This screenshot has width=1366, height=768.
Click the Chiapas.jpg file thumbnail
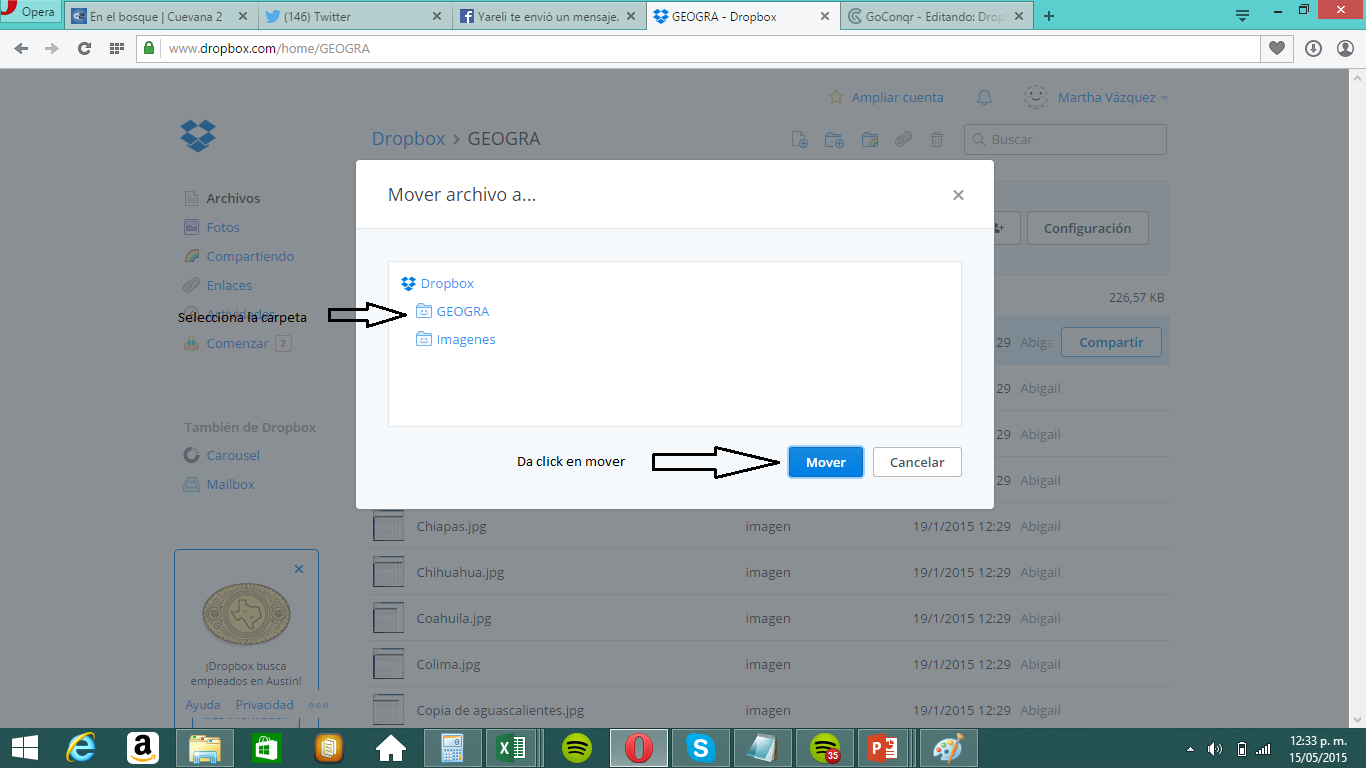point(388,526)
